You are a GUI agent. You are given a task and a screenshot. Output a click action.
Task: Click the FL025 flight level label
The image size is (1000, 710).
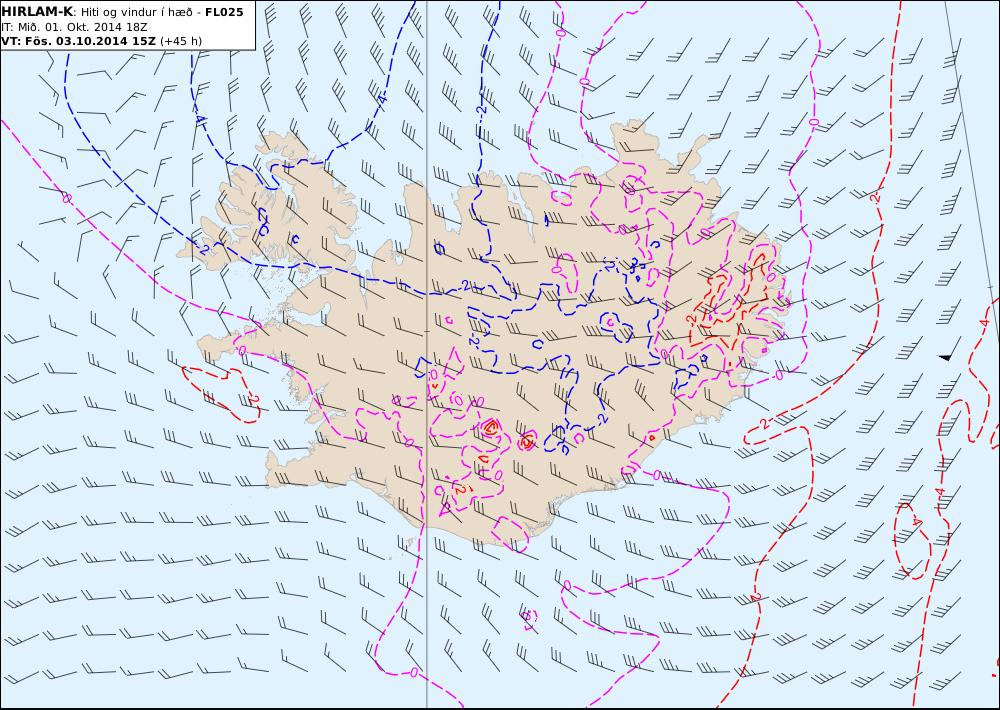(x=224, y=12)
